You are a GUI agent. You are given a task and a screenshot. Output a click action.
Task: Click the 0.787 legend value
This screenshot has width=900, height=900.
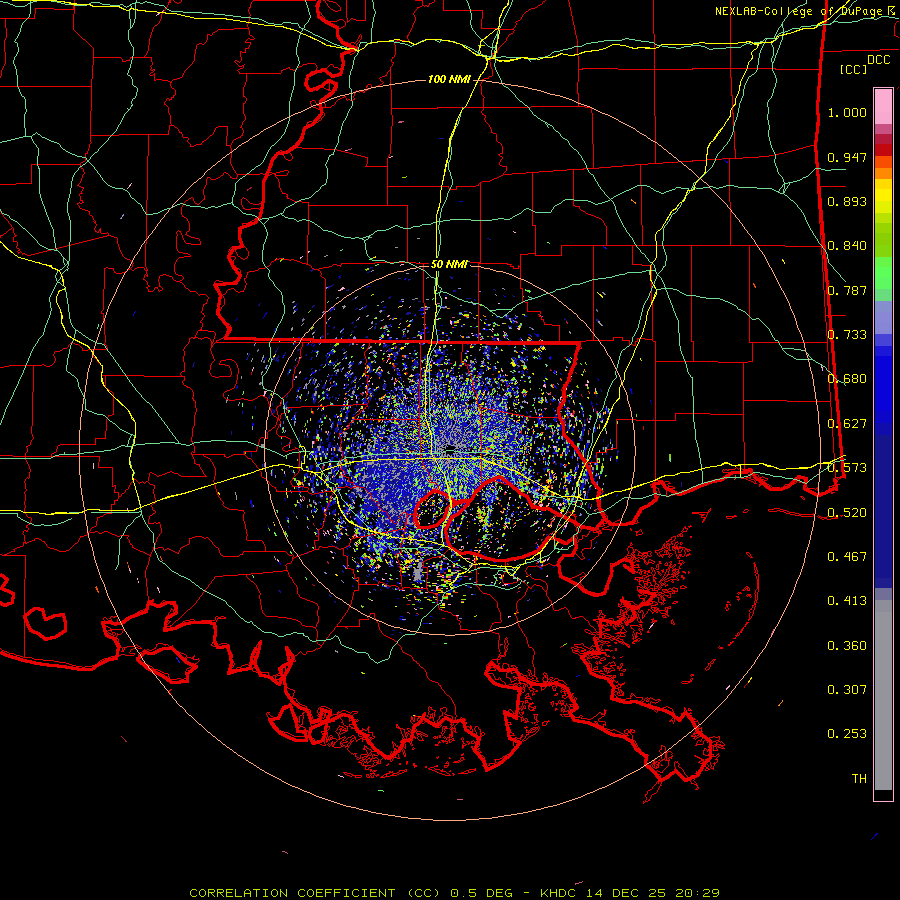click(x=847, y=290)
